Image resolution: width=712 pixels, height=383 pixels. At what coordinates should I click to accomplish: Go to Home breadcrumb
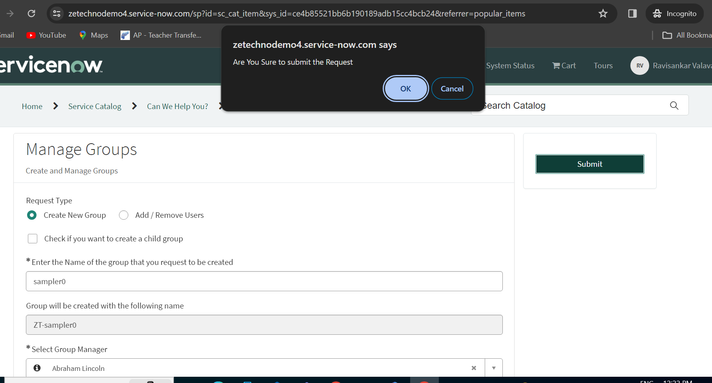click(x=32, y=106)
